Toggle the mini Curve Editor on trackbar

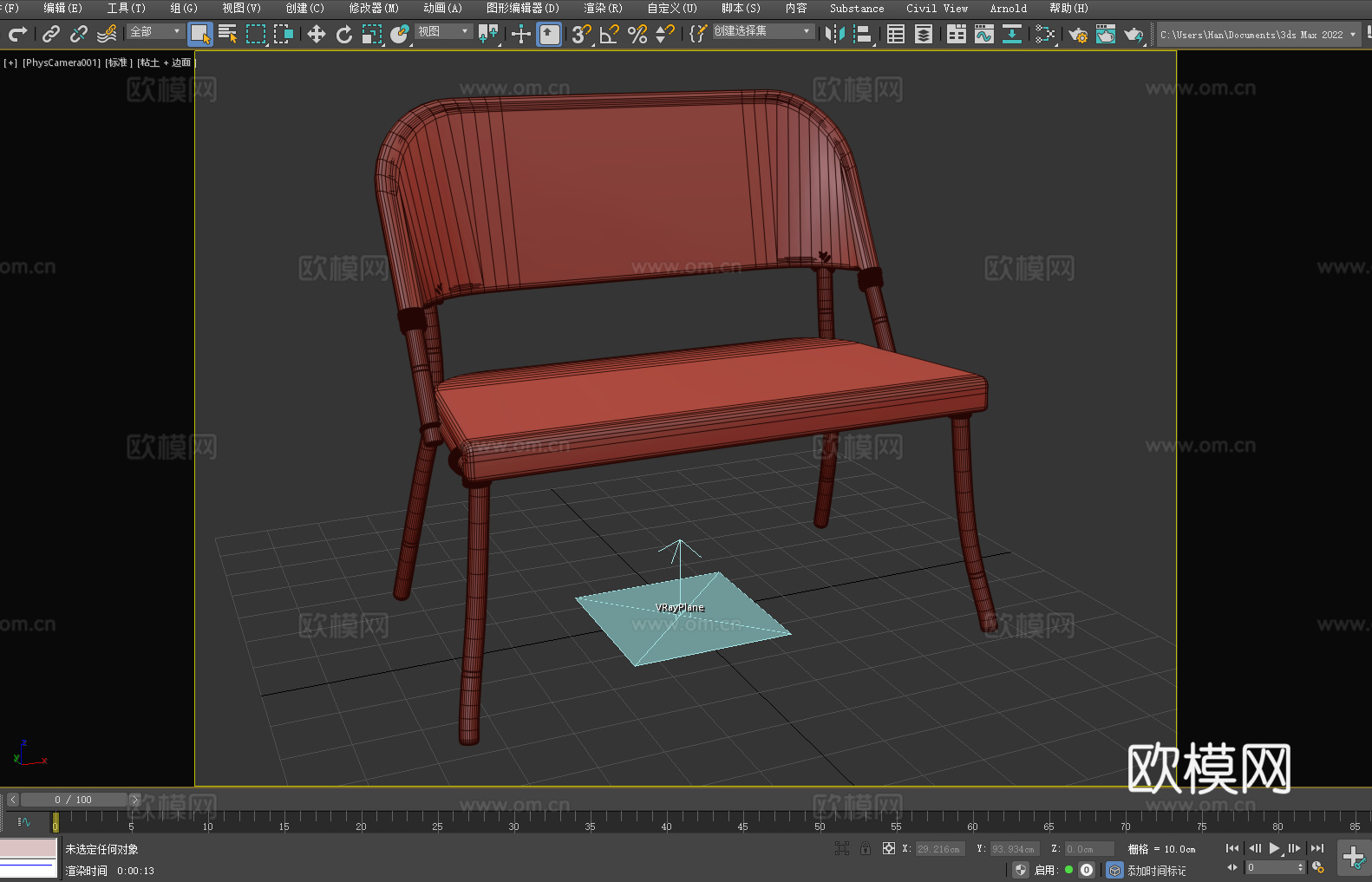click(x=23, y=821)
